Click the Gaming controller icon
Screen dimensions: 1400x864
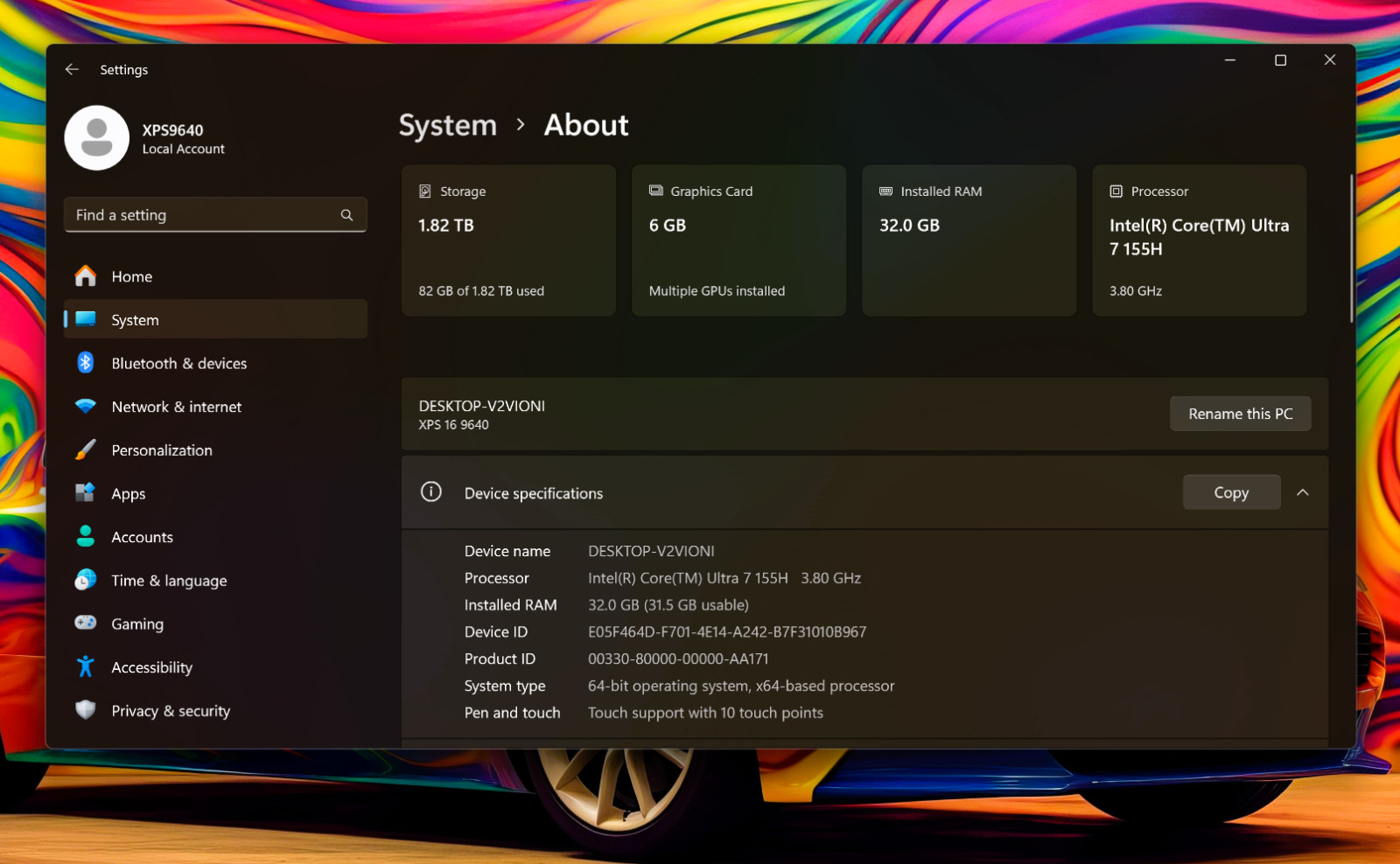[x=85, y=623]
